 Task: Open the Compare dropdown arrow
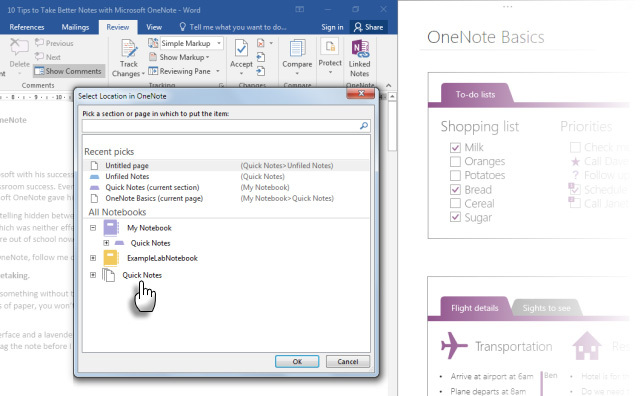click(297, 74)
